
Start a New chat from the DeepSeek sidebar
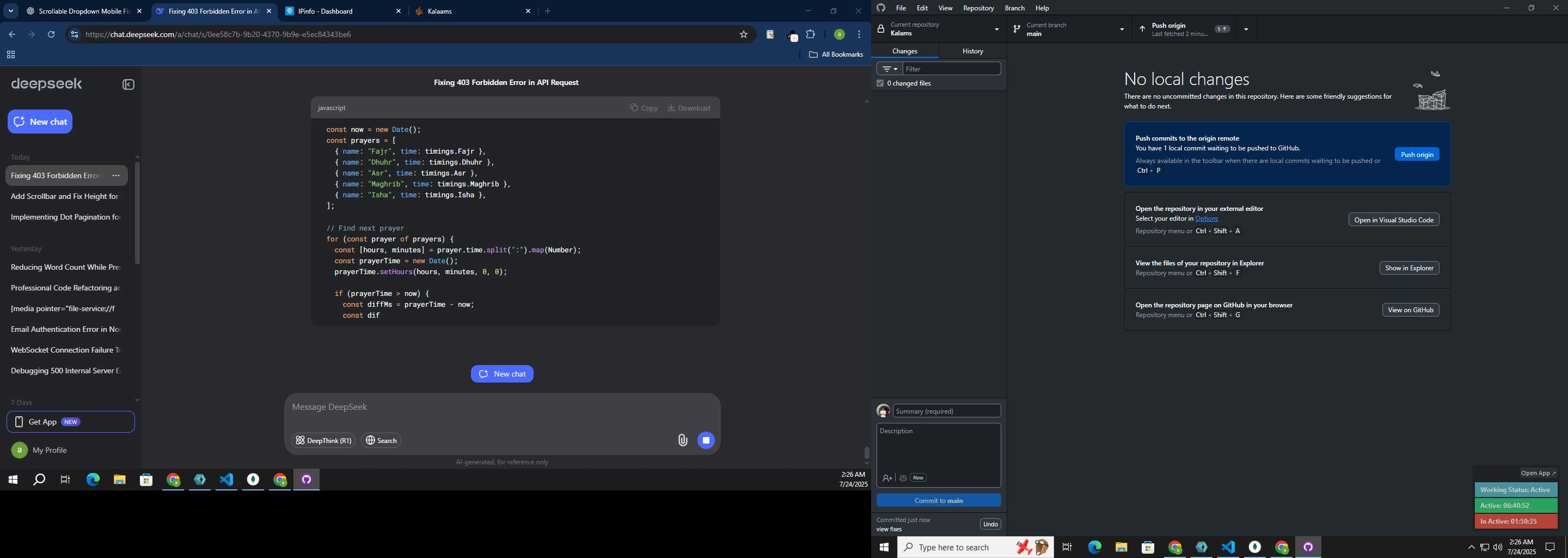[40, 122]
